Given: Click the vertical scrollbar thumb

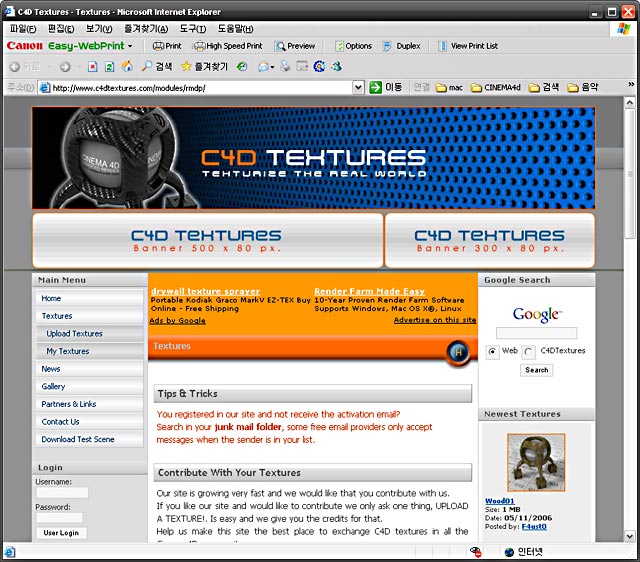Looking at the screenshot, I should coord(629,174).
